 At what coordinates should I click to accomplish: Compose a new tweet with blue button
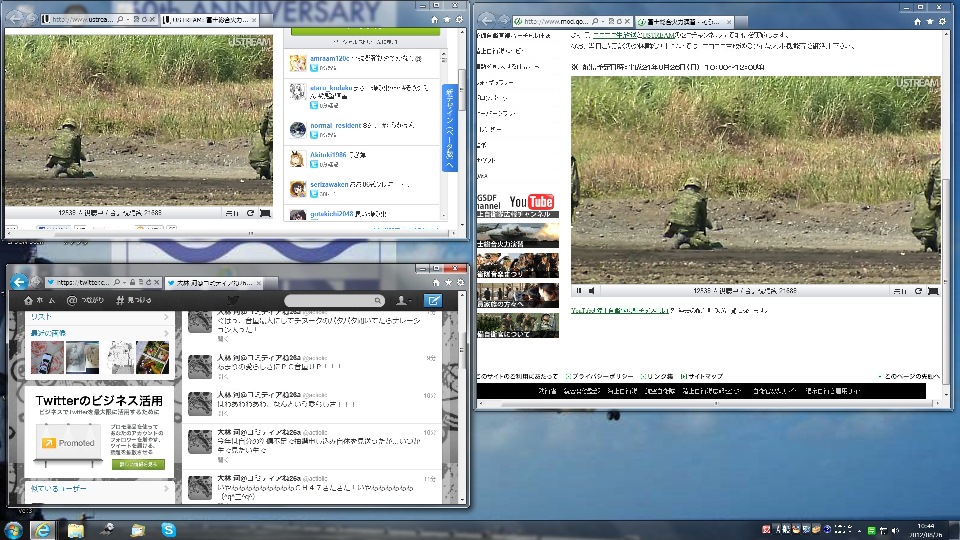point(433,300)
